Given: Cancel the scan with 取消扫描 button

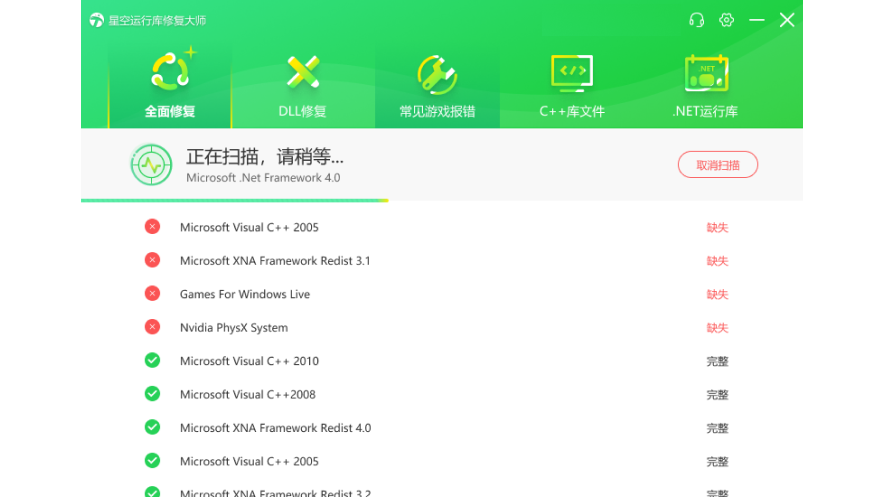Looking at the screenshot, I should (x=717, y=165).
